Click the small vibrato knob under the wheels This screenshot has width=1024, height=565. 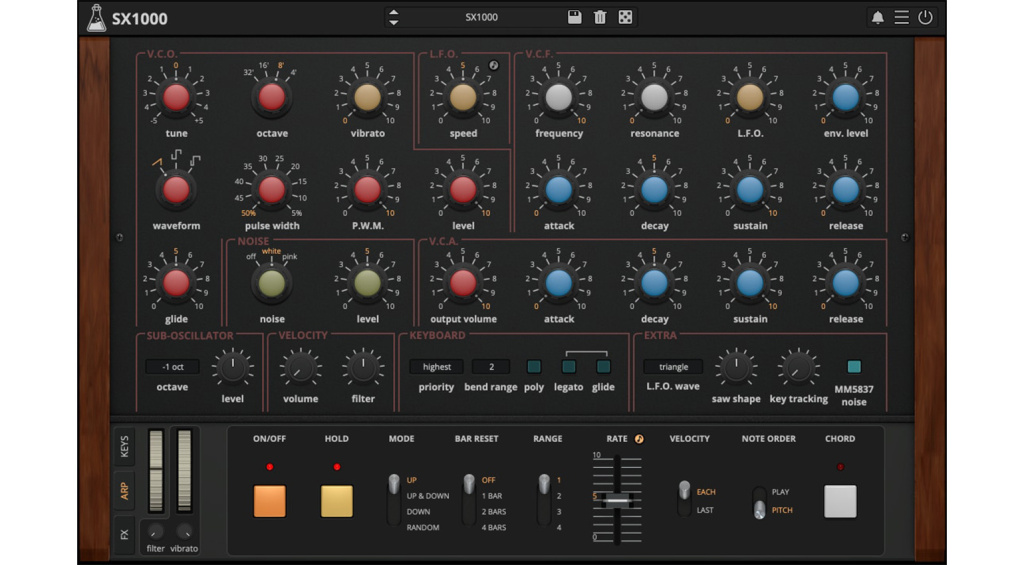click(185, 531)
